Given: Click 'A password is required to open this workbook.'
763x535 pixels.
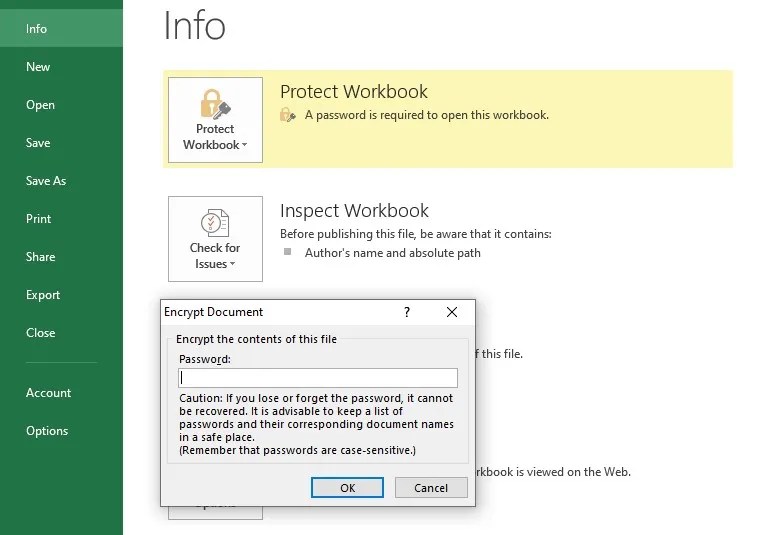Looking at the screenshot, I should pyautogui.click(x=427, y=115).
